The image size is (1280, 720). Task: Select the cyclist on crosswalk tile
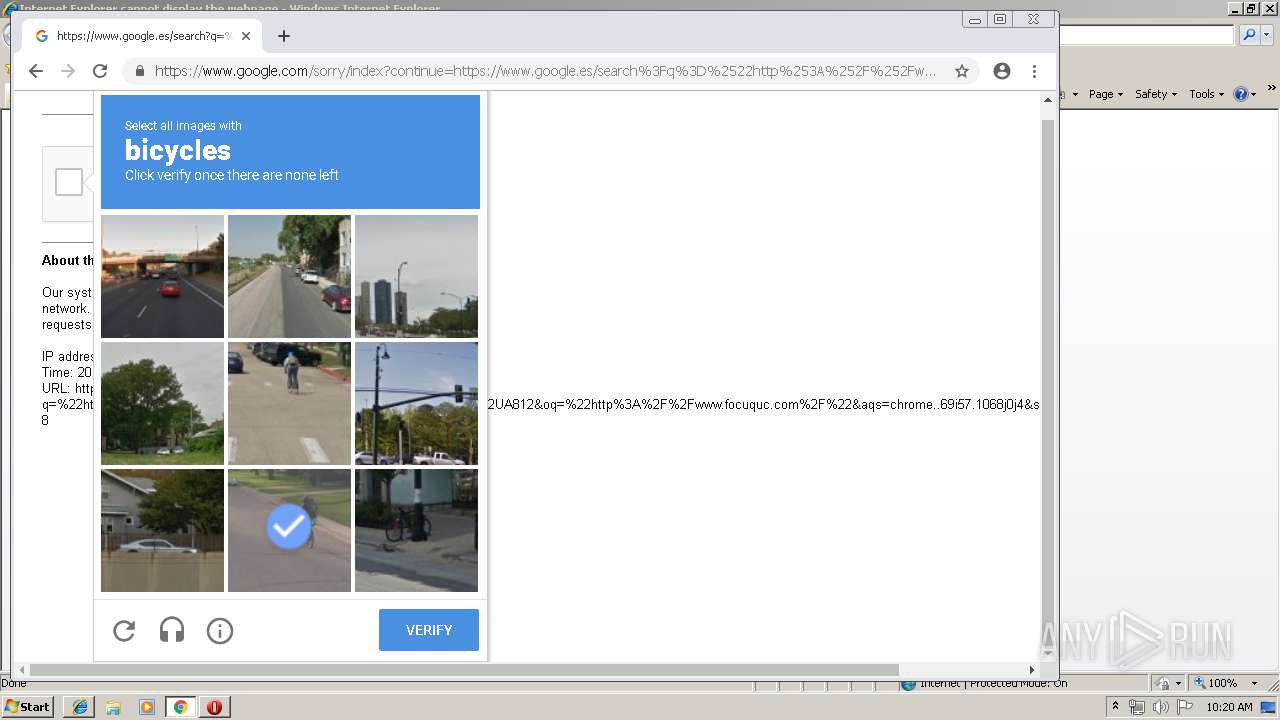point(289,403)
